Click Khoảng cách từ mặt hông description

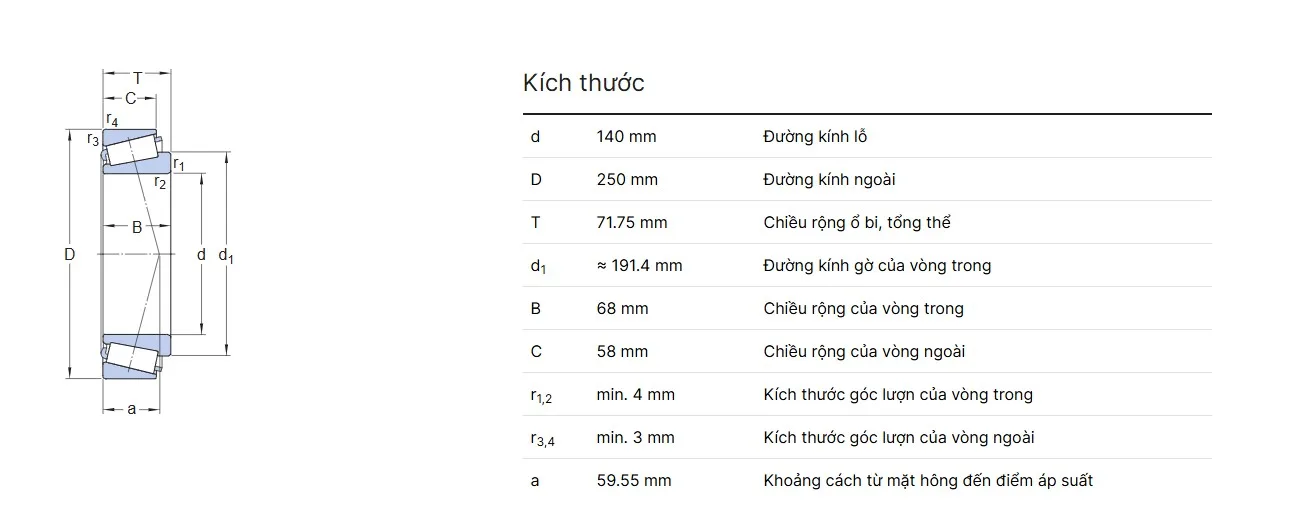click(x=928, y=480)
